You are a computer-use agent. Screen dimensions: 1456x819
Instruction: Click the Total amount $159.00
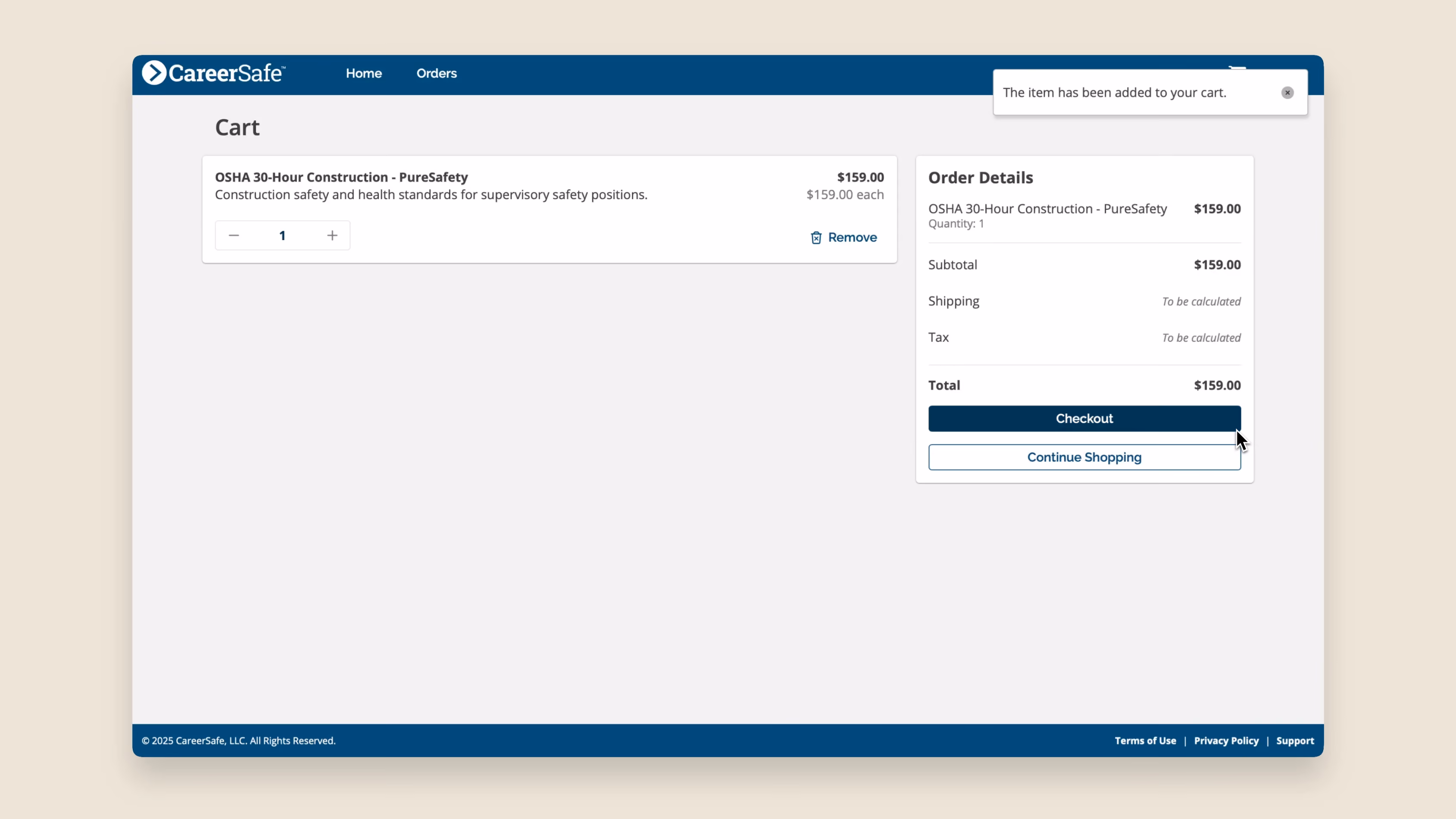coord(1217,385)
